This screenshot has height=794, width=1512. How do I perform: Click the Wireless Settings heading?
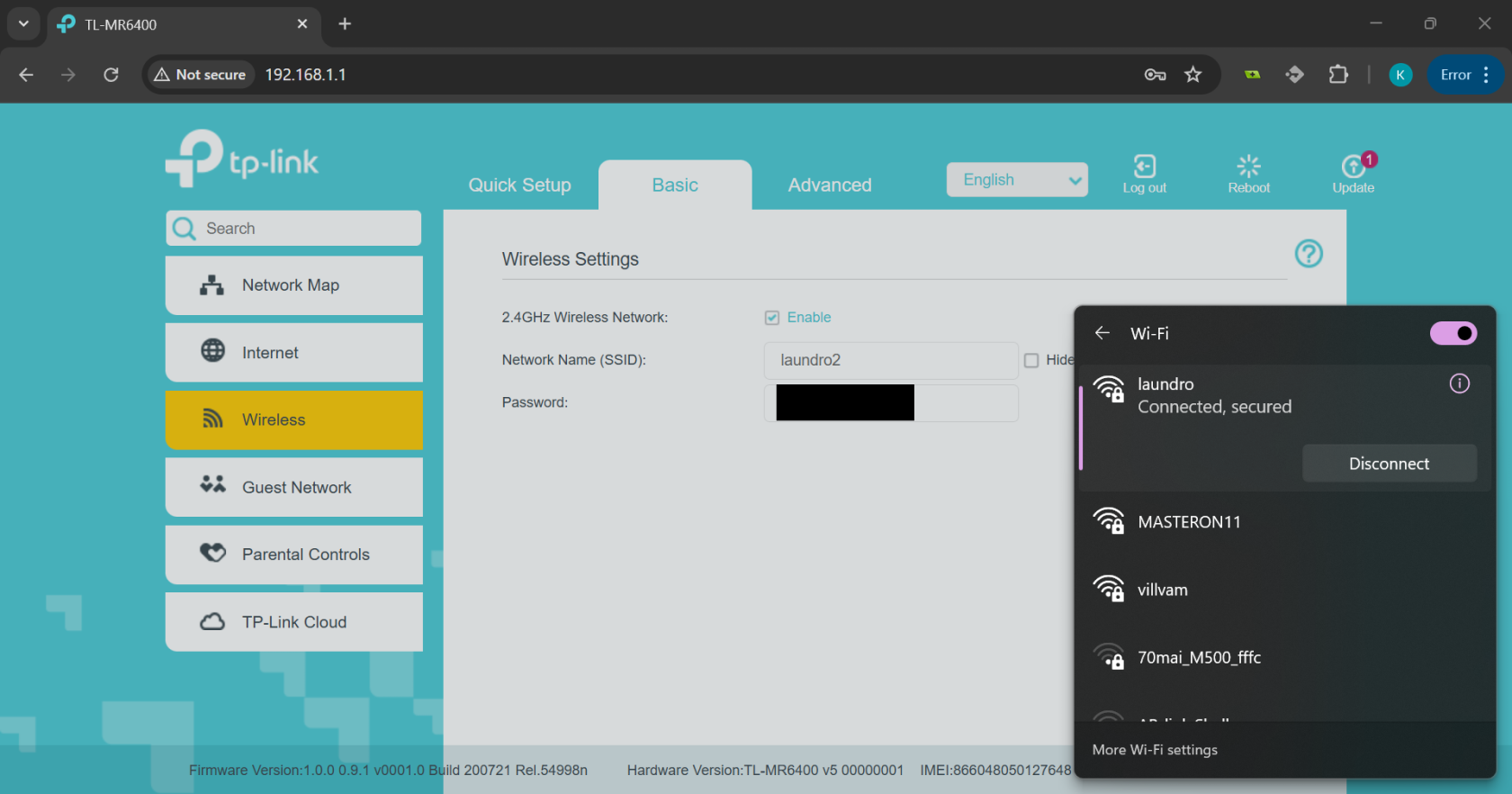[x=571, y=259]
